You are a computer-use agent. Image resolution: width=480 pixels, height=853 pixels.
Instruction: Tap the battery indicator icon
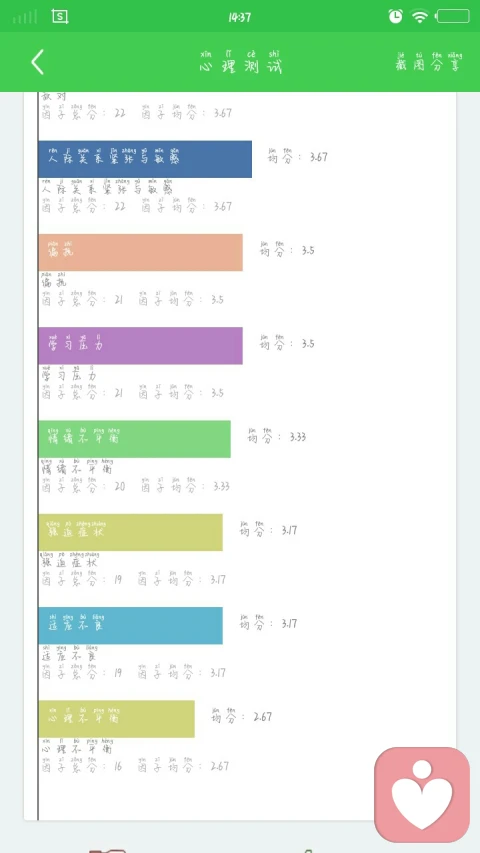click(453, 16)
